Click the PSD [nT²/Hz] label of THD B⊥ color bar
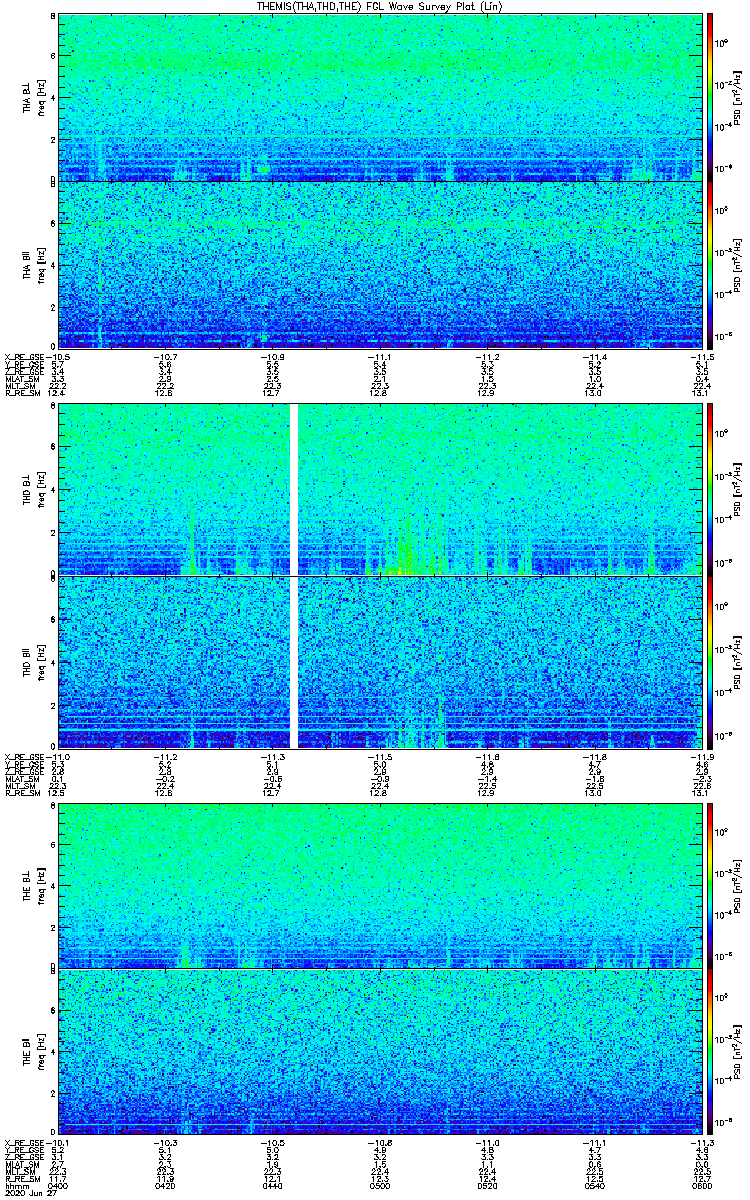This screenshot has width=750, height=1200. pos(737,489)
